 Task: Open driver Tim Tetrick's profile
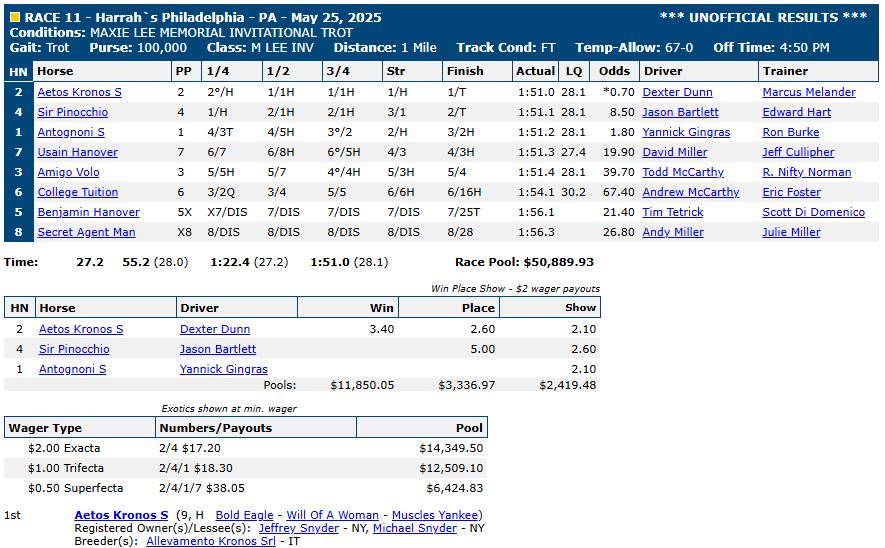point(672,212)
